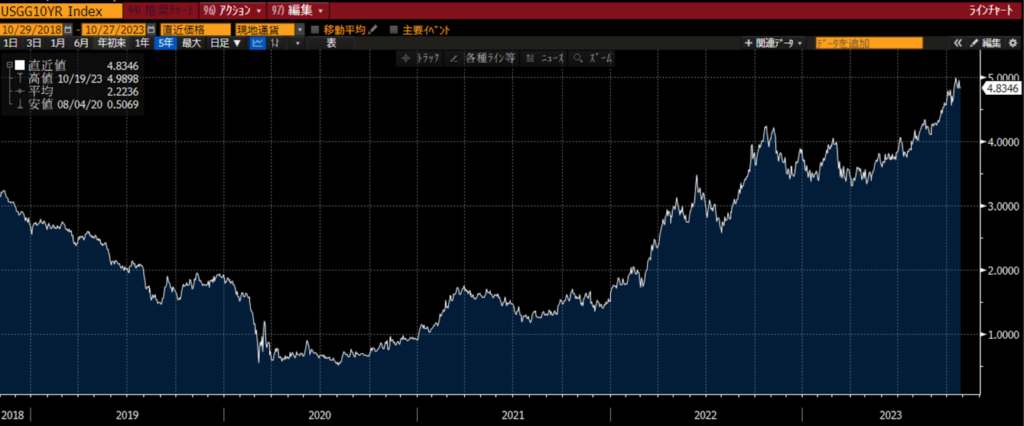Select the line chart type icon
The image size is (1024, 426).
[257, 44]
